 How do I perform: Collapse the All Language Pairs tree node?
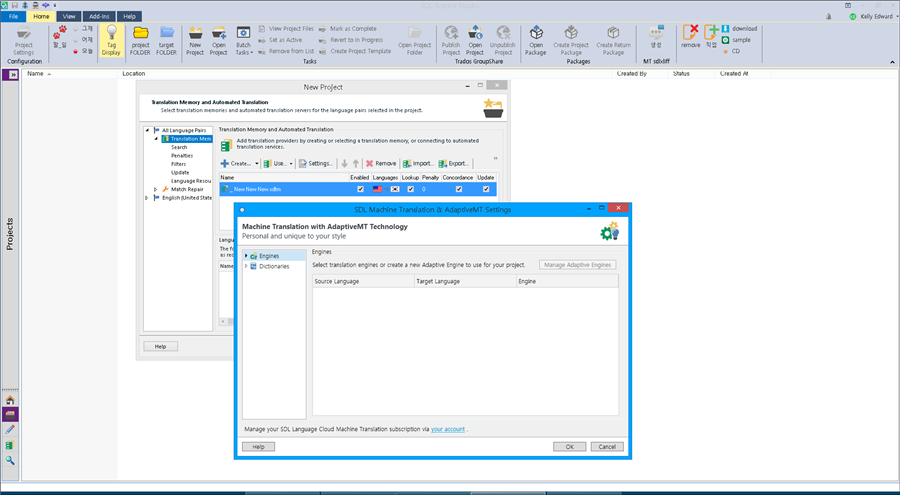pos(148,130)
